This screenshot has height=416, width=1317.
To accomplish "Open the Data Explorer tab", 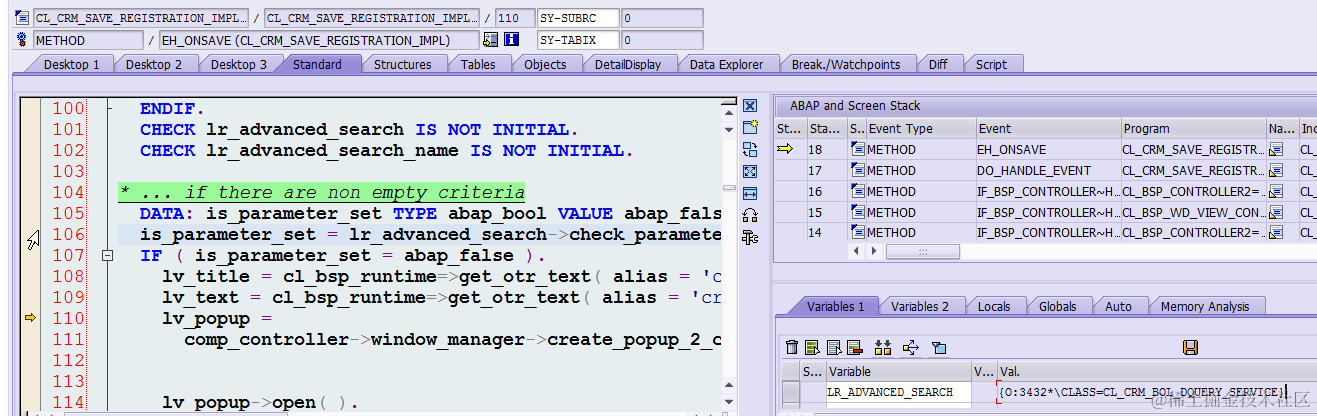I will [x=727, y=64].
